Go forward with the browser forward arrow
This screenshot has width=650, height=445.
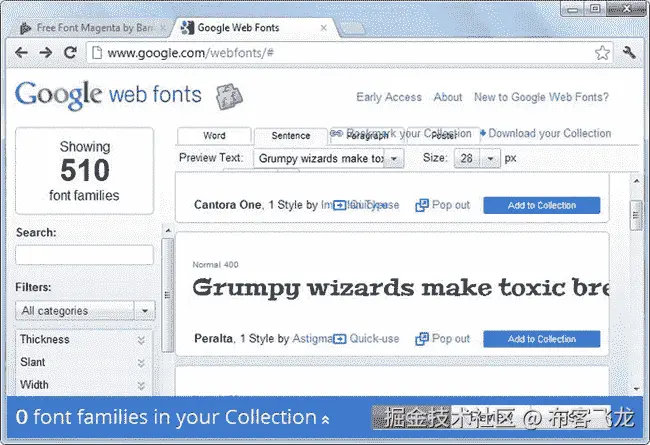pos(46,53)
